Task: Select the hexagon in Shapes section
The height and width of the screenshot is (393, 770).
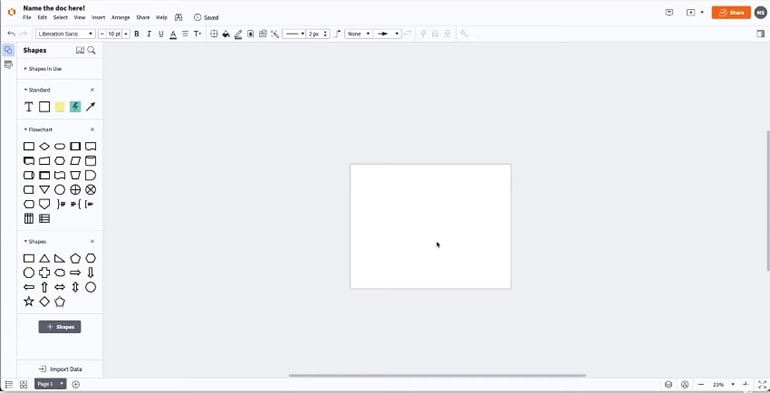Action: click(90, 258)
